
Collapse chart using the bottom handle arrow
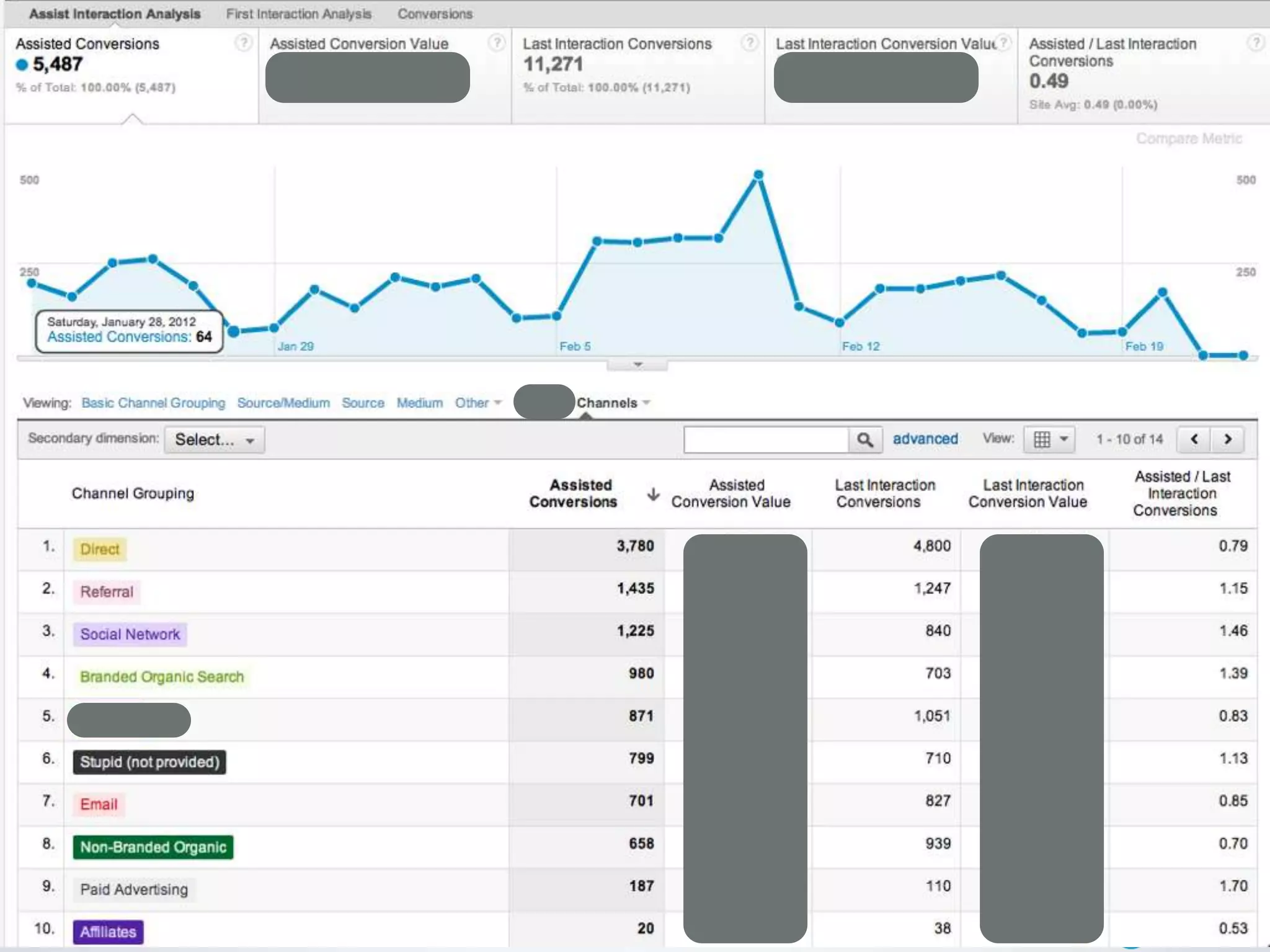[x=637, y=364]
